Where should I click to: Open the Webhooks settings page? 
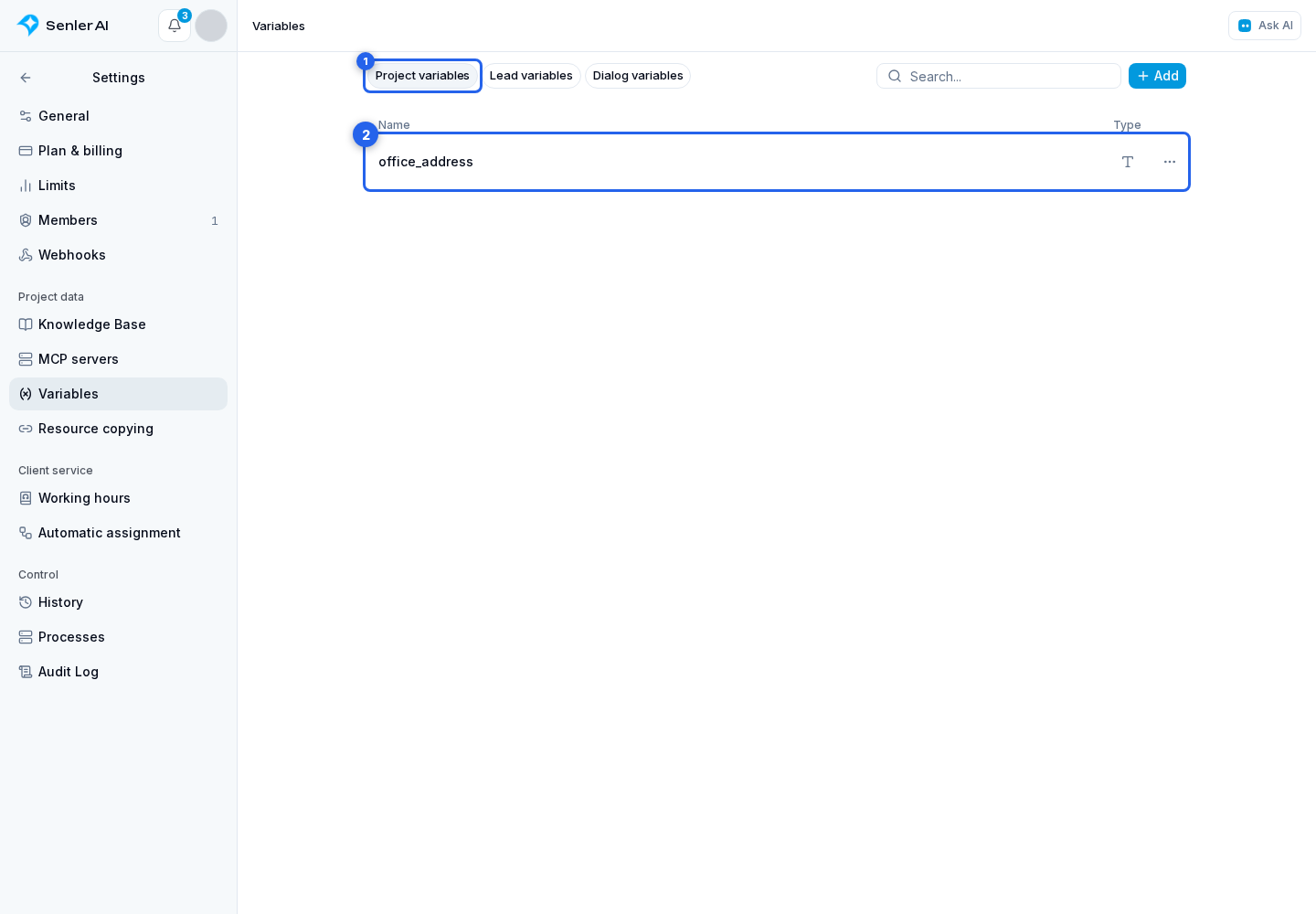coord(118,255)
